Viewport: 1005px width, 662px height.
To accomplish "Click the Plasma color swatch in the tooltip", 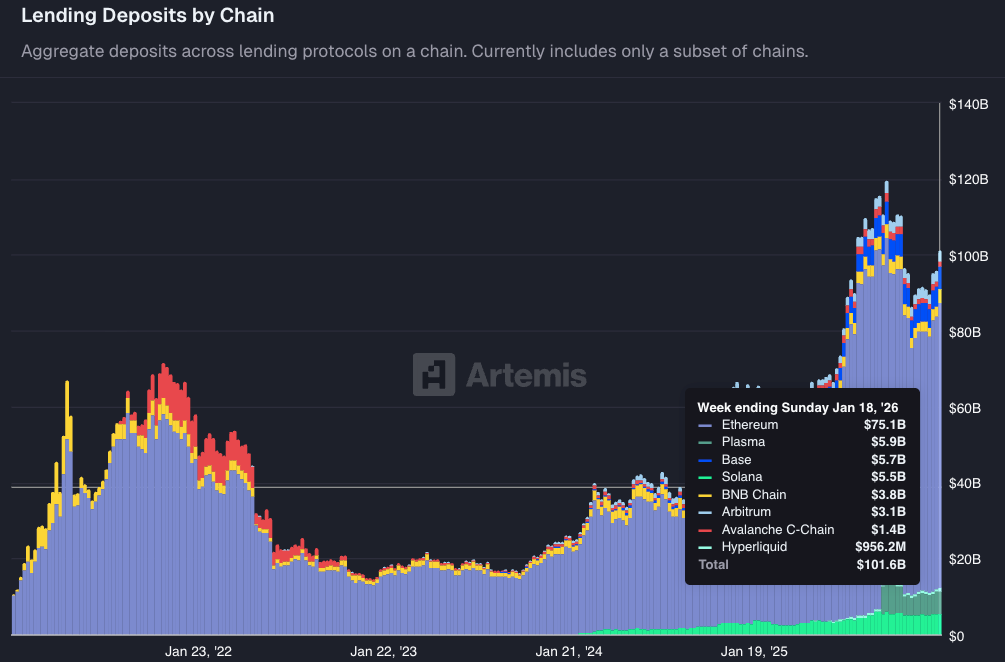I will click(704, 443).
